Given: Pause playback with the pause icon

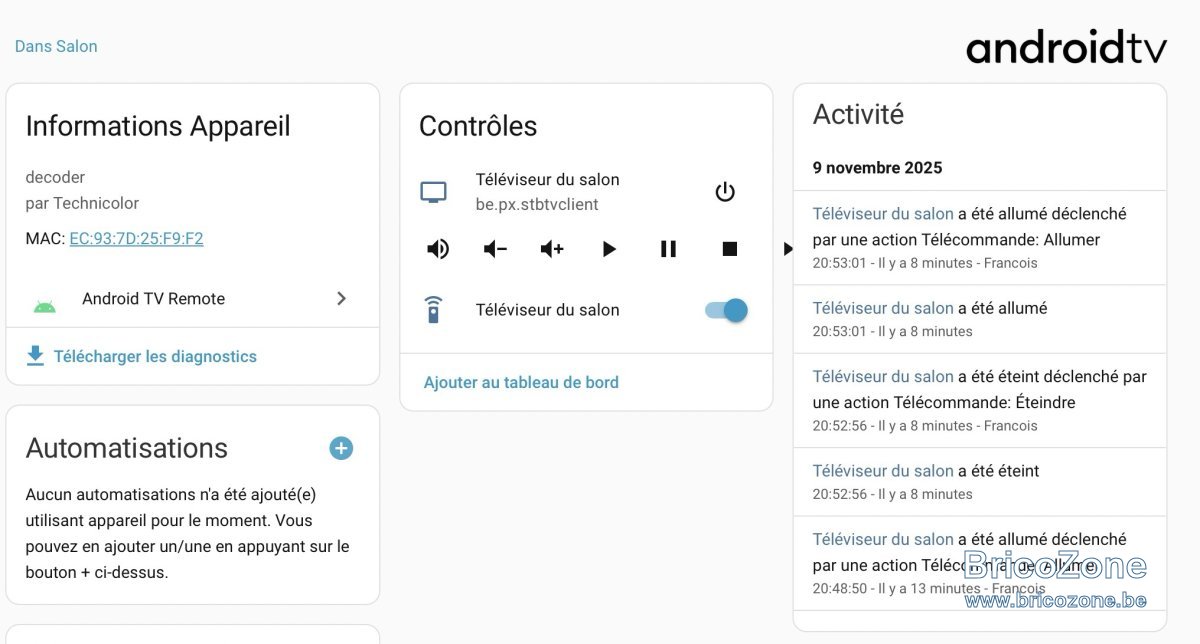Looking at the screenshot, I should click(x=669, y=249).
